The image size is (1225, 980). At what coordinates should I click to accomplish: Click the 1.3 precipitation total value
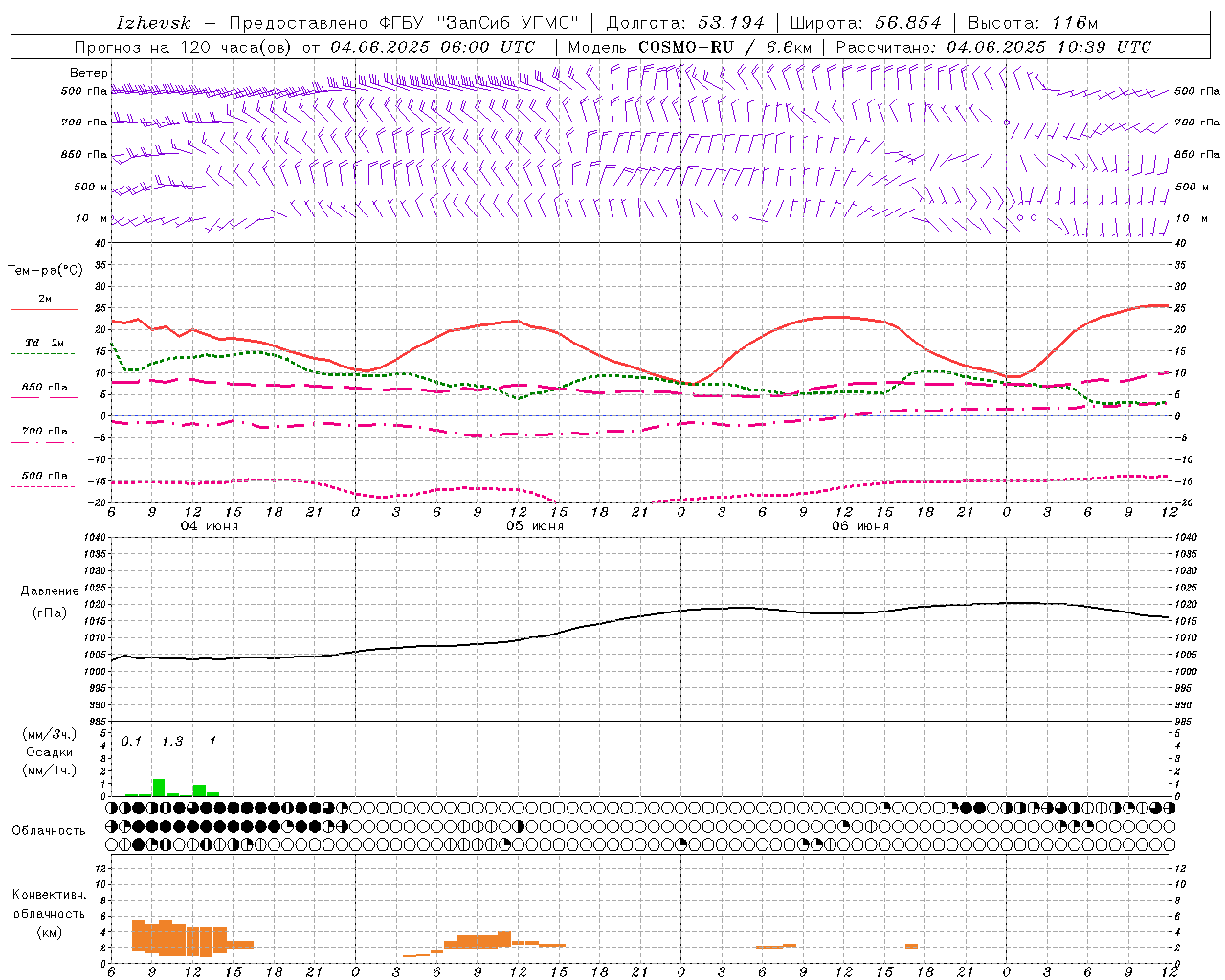click(172, 742)
